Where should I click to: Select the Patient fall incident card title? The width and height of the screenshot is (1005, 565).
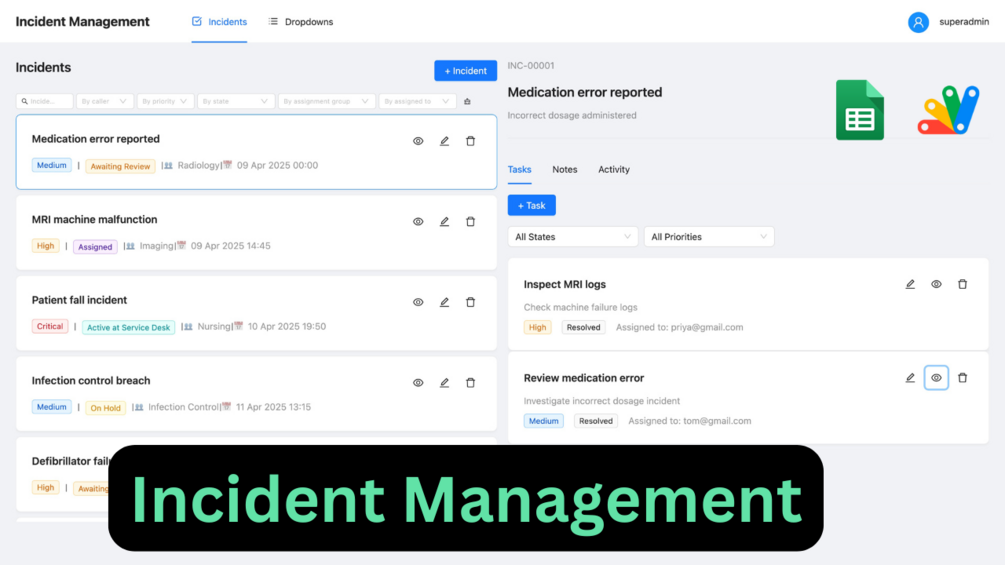tap(79, 300)
